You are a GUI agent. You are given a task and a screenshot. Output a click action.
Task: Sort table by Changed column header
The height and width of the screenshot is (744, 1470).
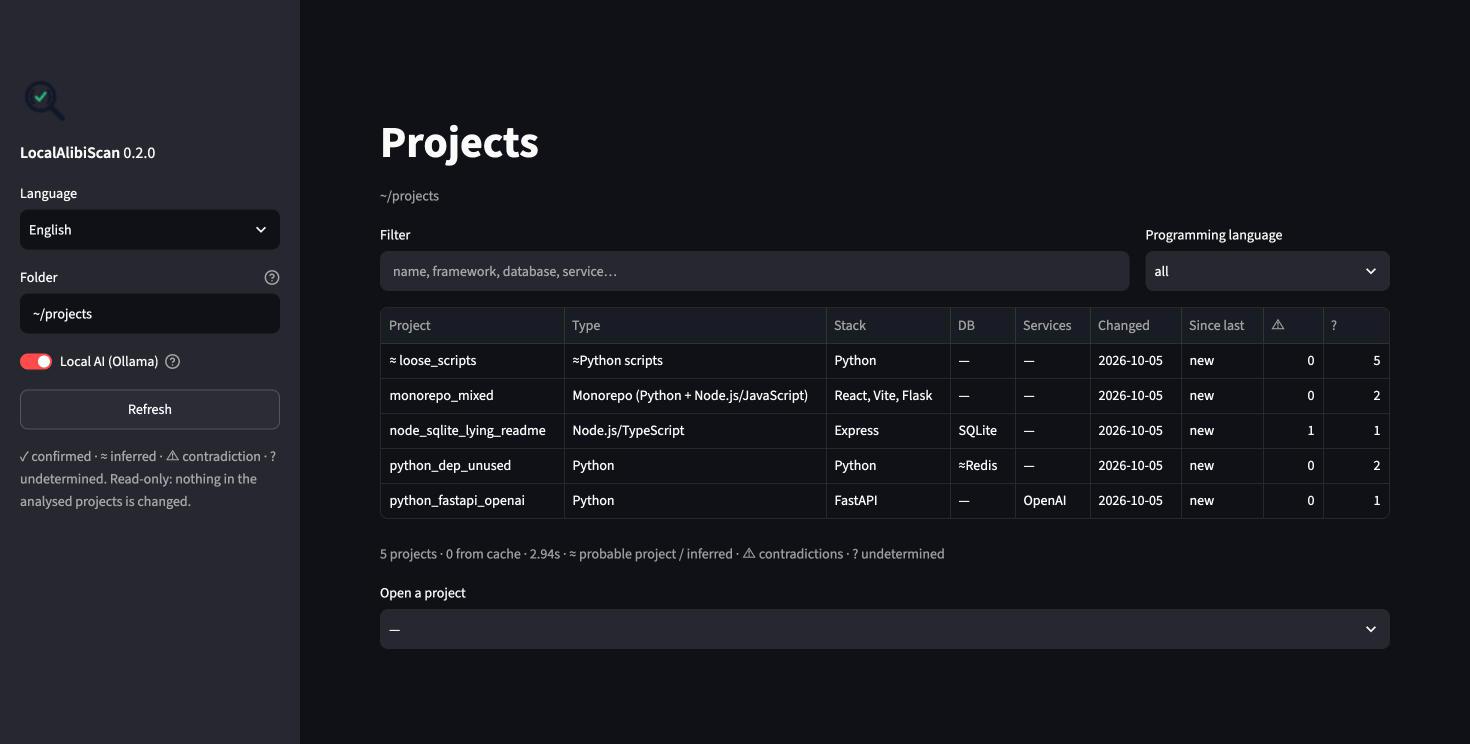(x=1135, y=326)
